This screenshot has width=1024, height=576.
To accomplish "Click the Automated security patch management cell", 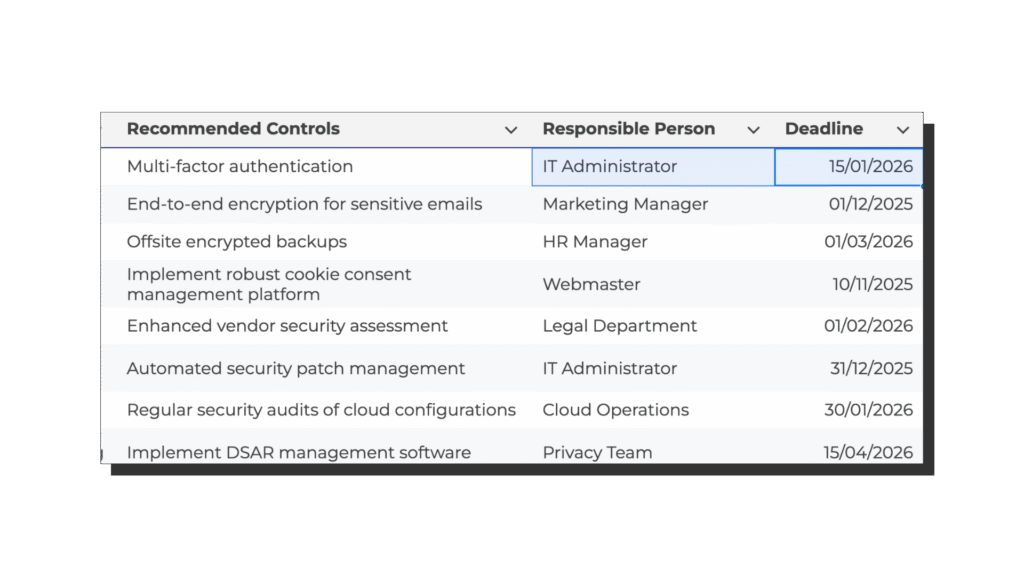I will click(x=296, y=369).
